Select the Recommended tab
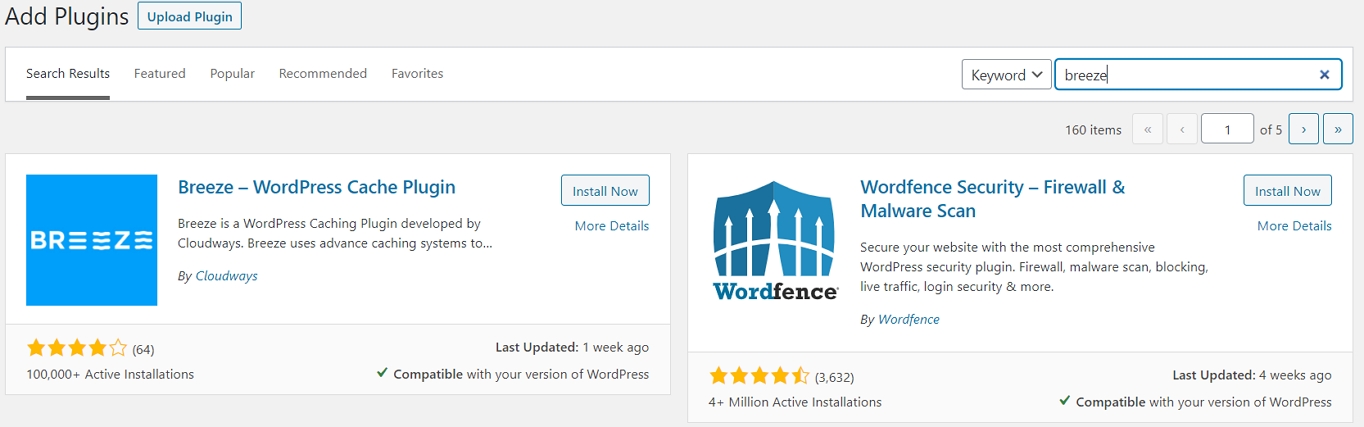The image size is (1364, 427). click(323, 73)
